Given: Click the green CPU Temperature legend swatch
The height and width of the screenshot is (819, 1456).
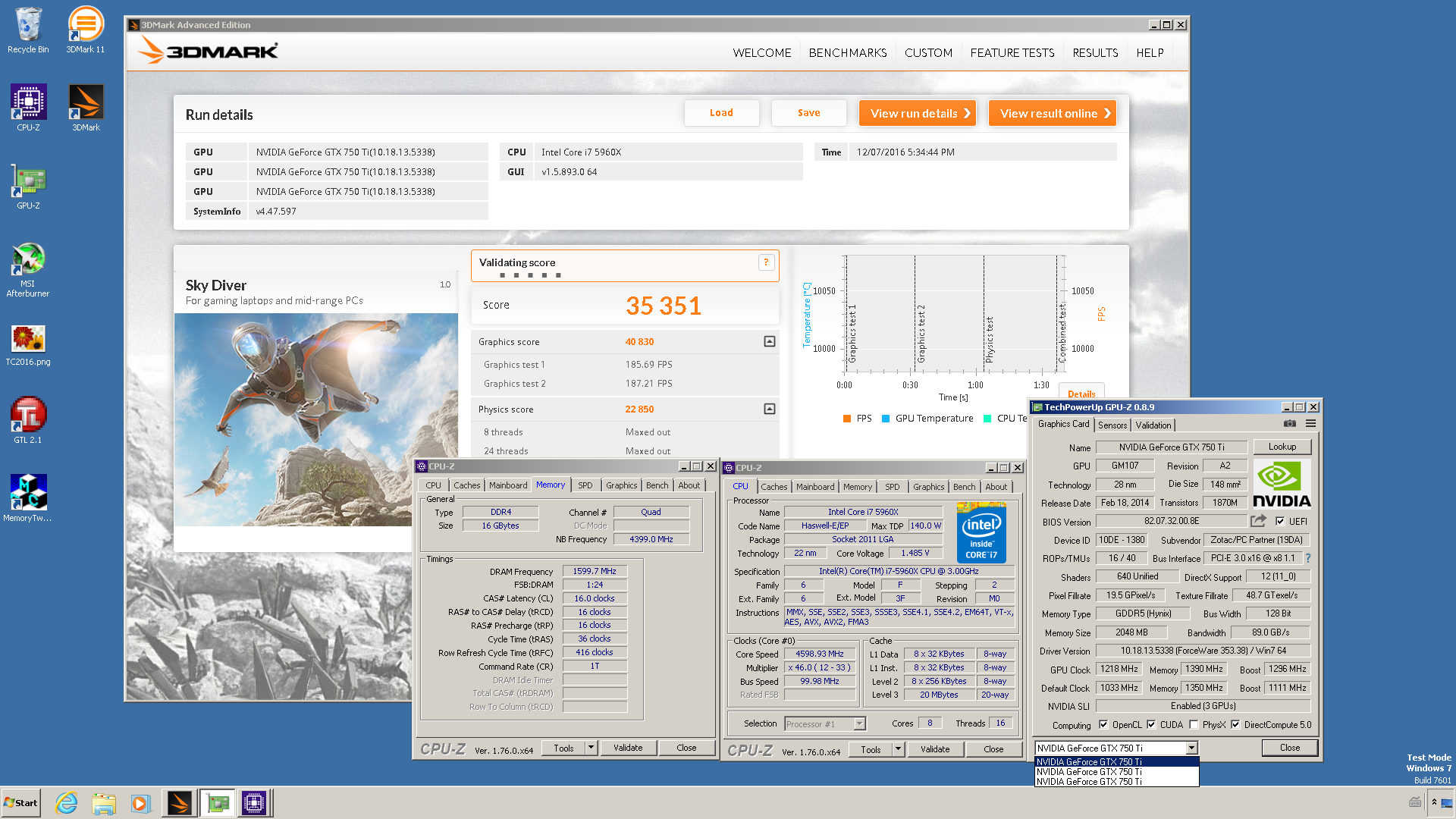Looking at the screenshot, I should pyautogui.click(x=987, y=418).
